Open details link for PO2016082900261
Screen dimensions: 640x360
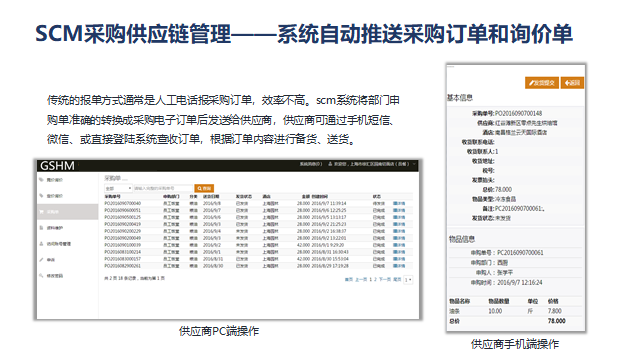click(x=399, y=266)
